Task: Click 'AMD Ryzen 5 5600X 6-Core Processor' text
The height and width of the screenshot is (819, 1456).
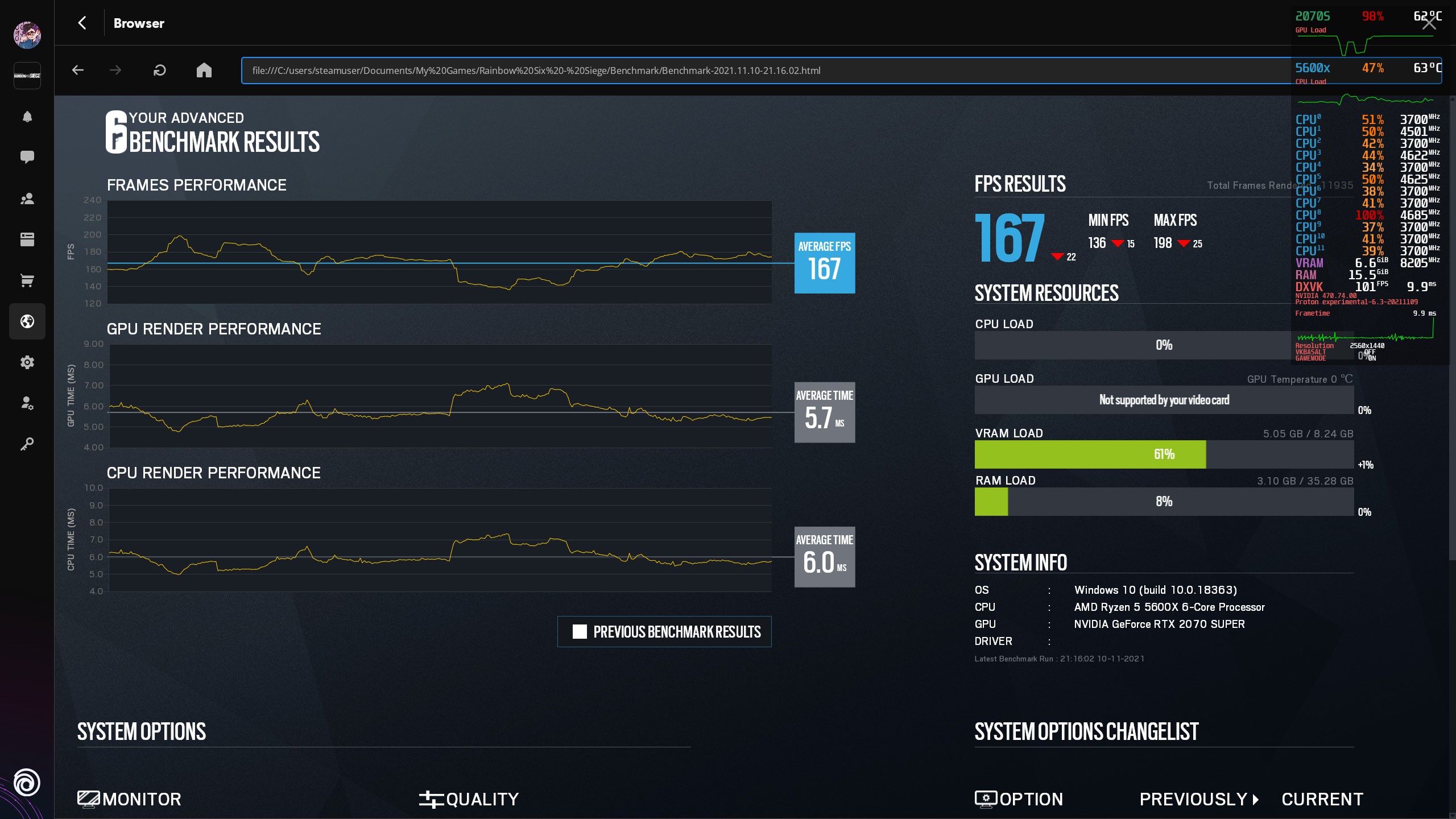Action: pos(1169,607)
